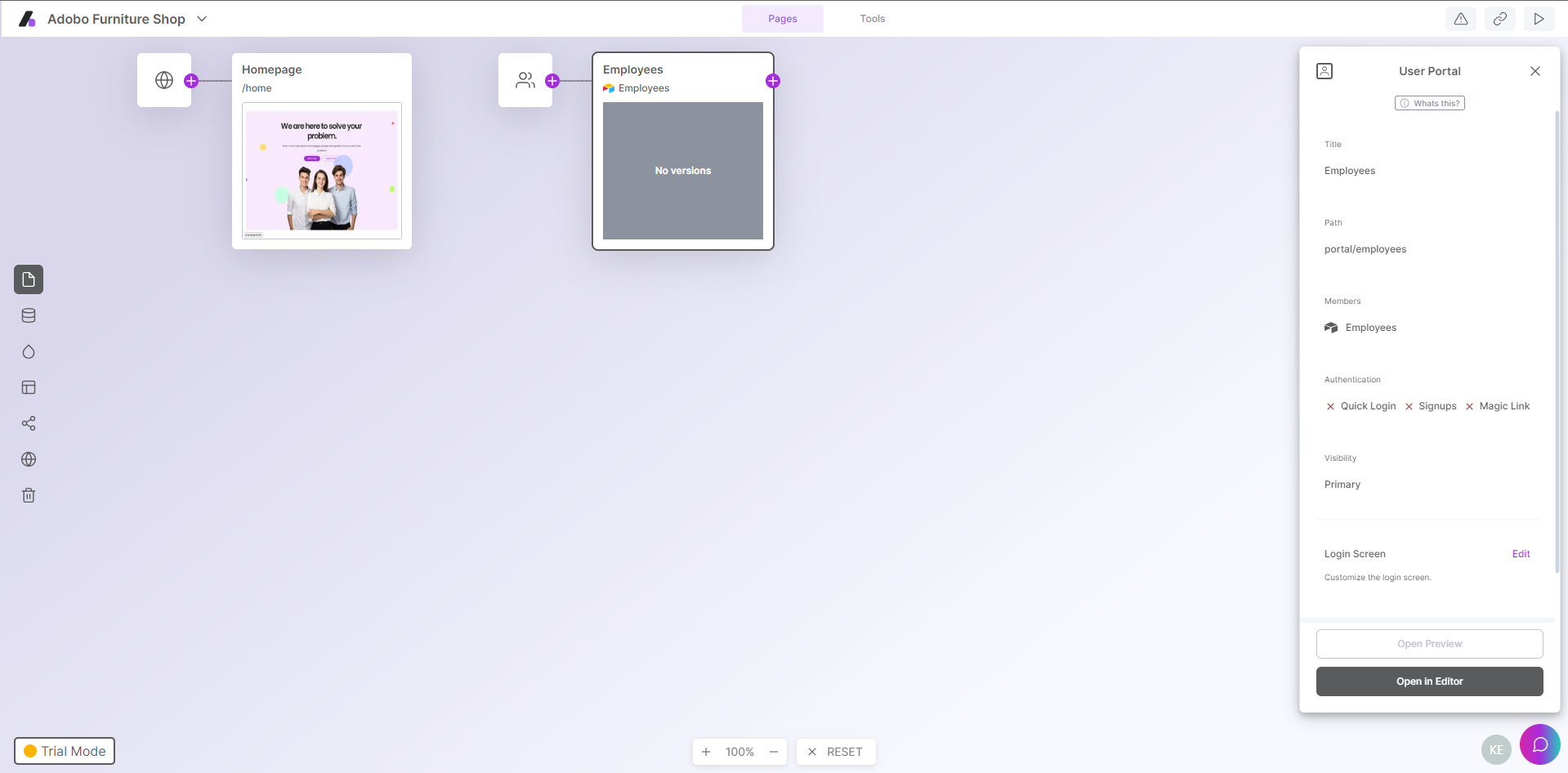Expand the Adobo Furniture Shop dropdown
The width and height of the screenshot is (1568, 773).
coord(202,19)
